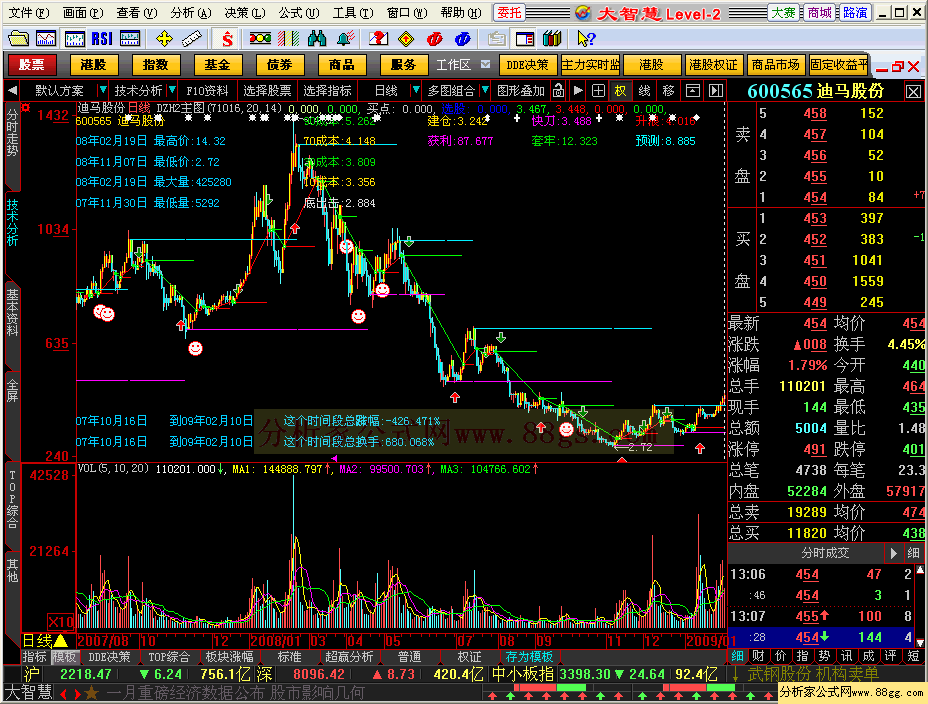
Task: Click the RSI indicator toolbar icon
Action: point(102,39)
